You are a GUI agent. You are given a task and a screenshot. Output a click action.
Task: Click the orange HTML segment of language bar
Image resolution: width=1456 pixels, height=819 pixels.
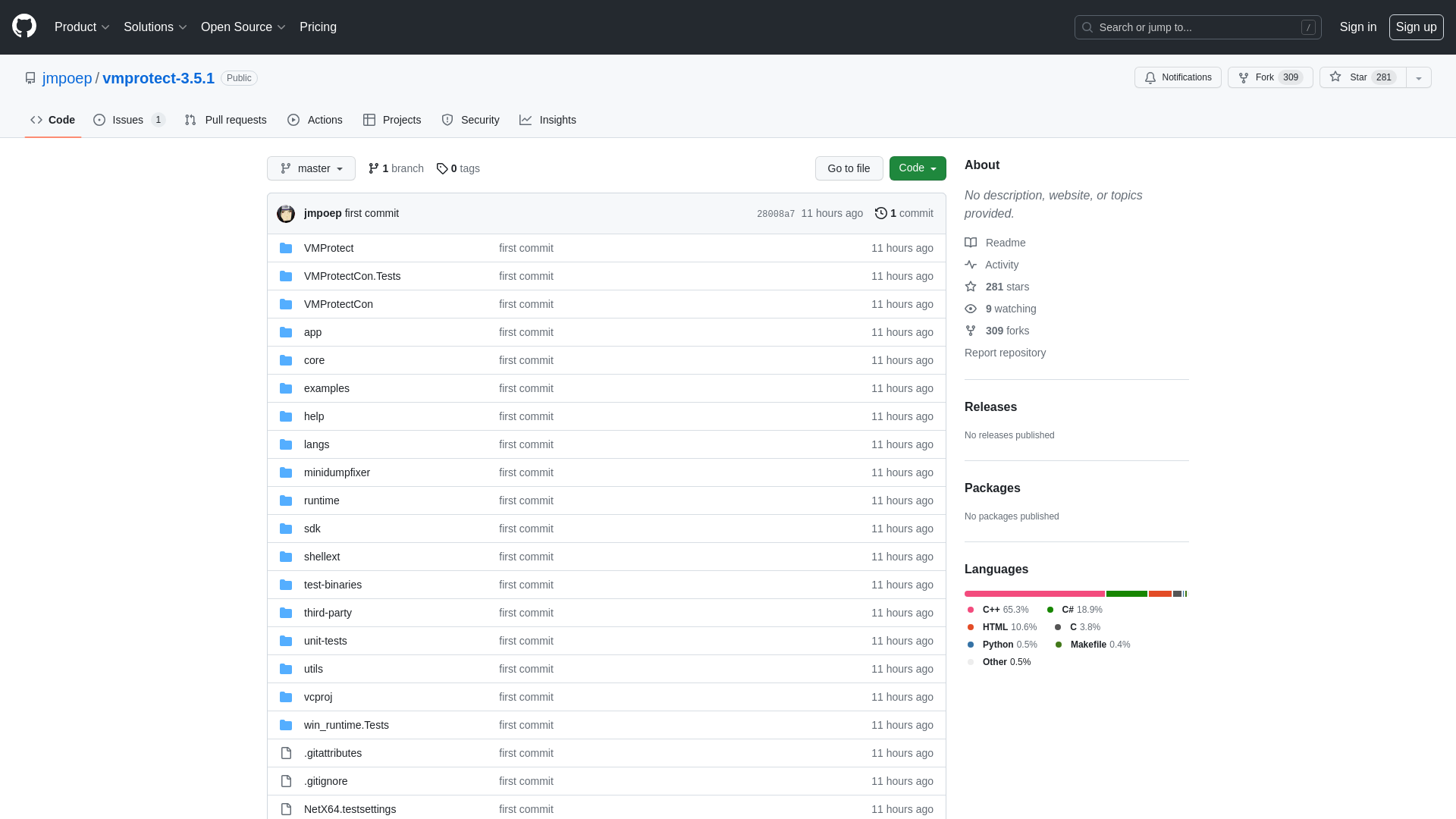(x=1160, y=594)
